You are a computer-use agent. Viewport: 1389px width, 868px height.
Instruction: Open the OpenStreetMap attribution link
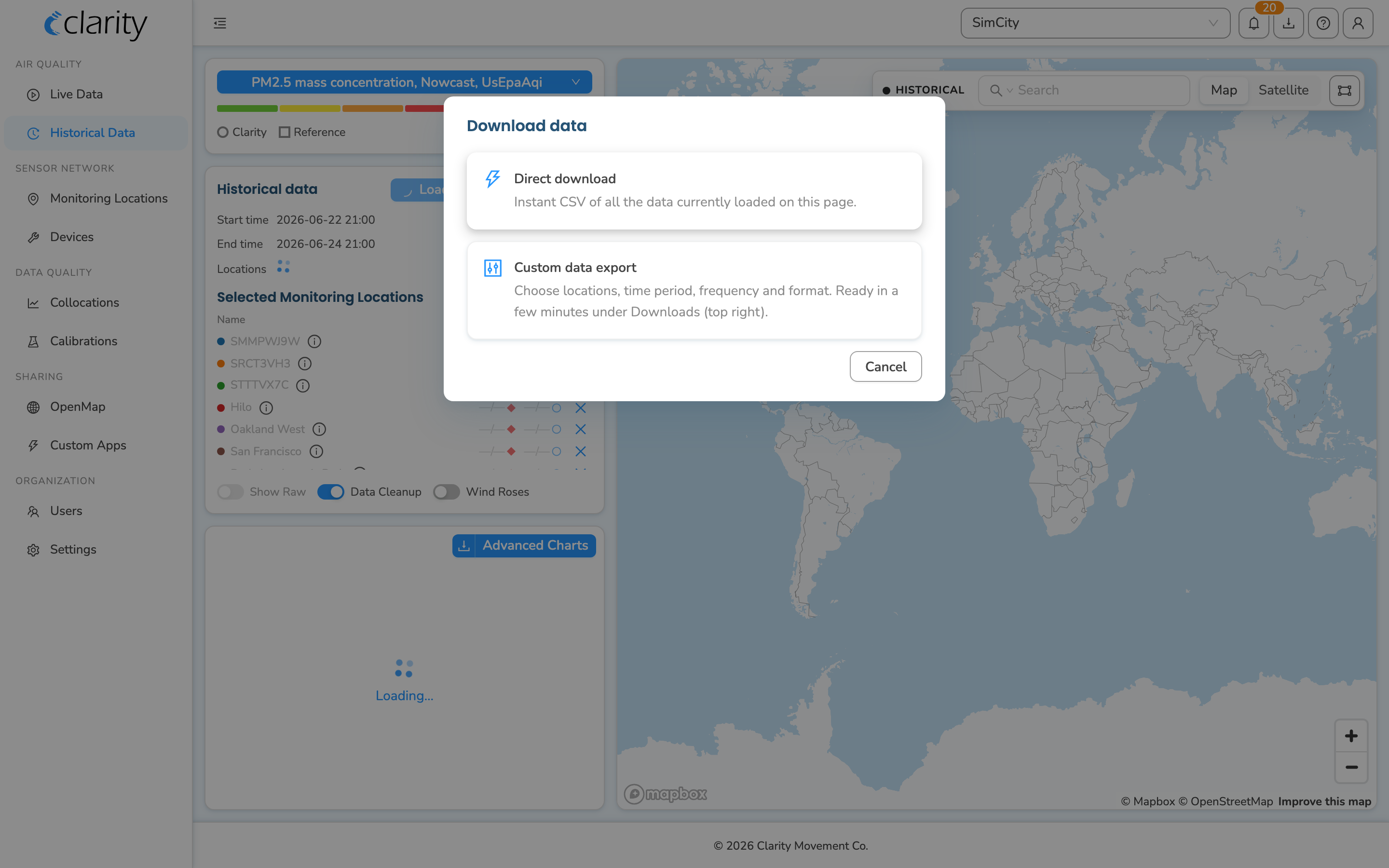click(x=1226, y=801)
